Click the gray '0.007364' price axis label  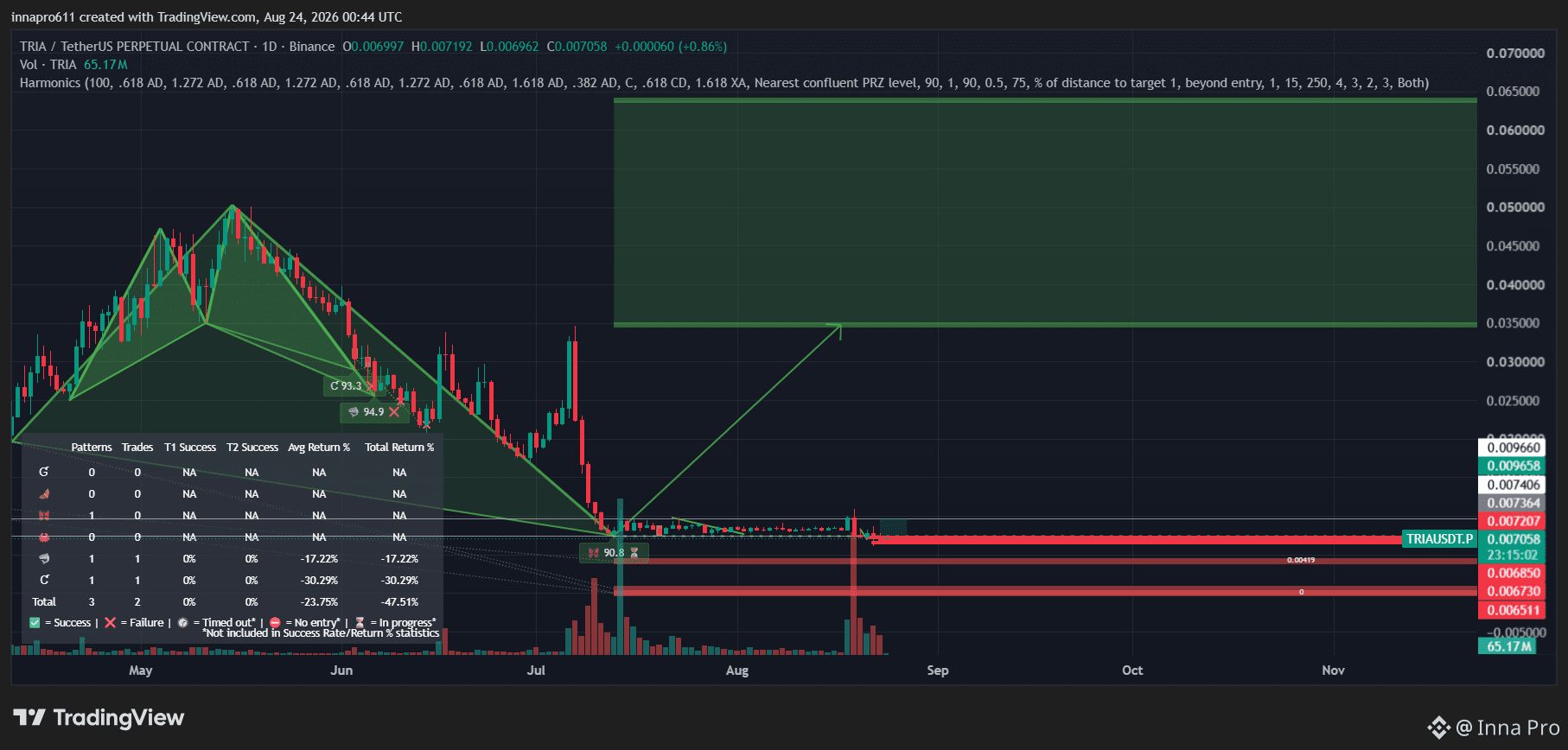1513,503
